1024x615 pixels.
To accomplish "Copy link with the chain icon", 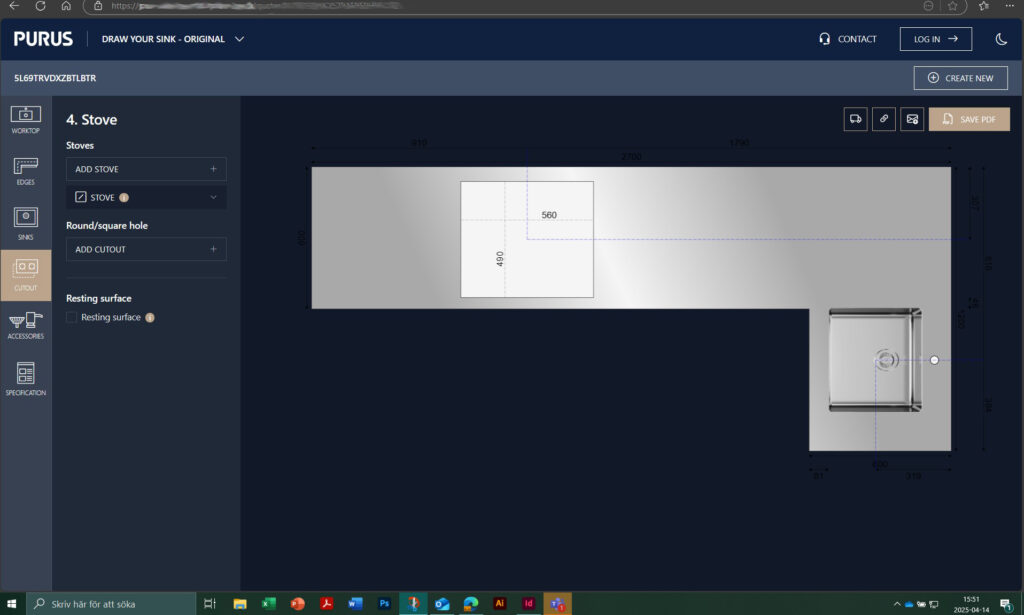I will tap(883, 119).
